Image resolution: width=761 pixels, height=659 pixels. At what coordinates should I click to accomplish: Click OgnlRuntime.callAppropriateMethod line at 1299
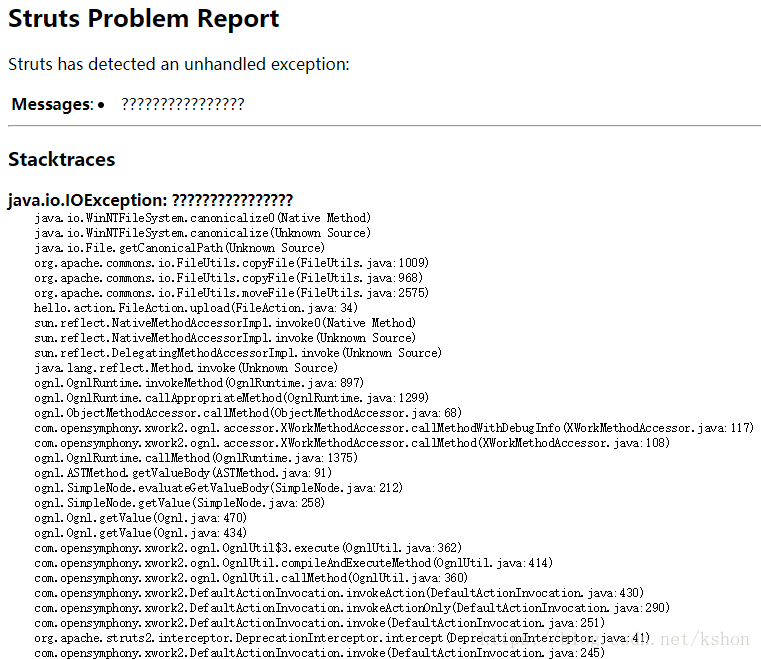click(x=232, y=398)
